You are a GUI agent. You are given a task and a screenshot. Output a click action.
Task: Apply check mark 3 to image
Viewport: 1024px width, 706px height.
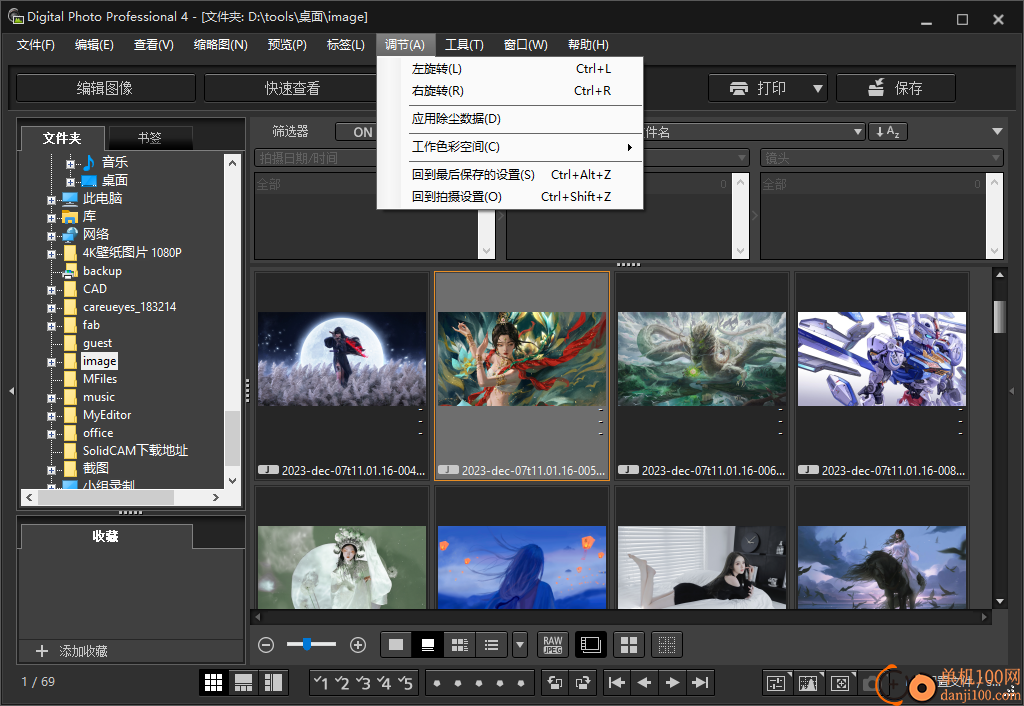point(363,683)
